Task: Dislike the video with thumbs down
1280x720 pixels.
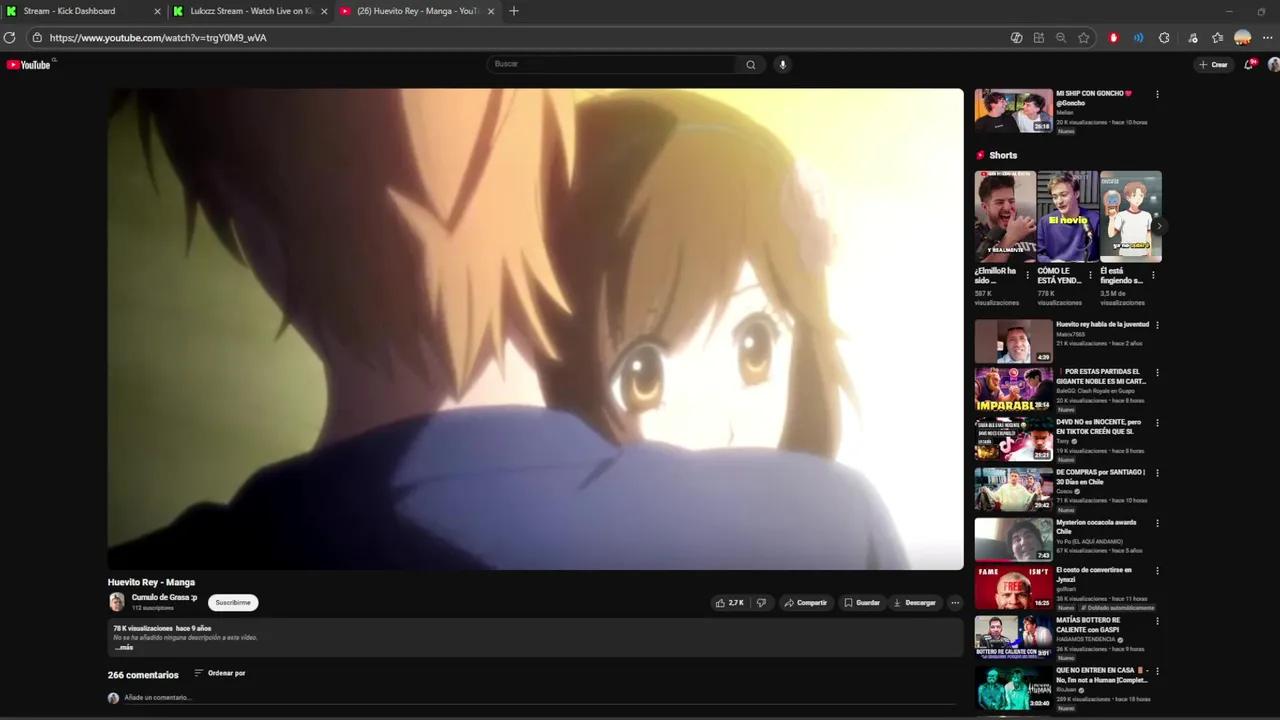Action: 761,603
